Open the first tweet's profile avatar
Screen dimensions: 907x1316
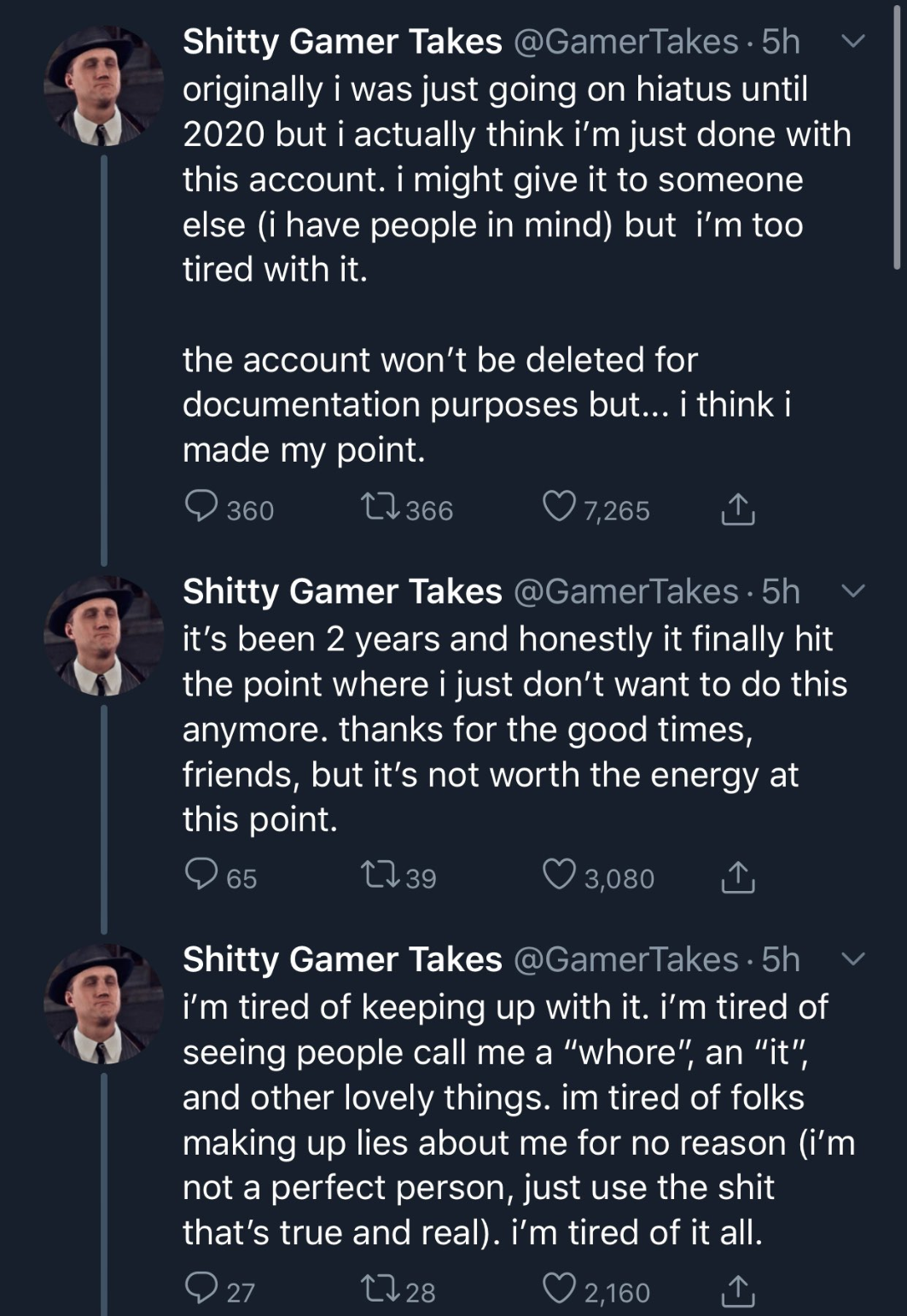(x=103, y=85)
